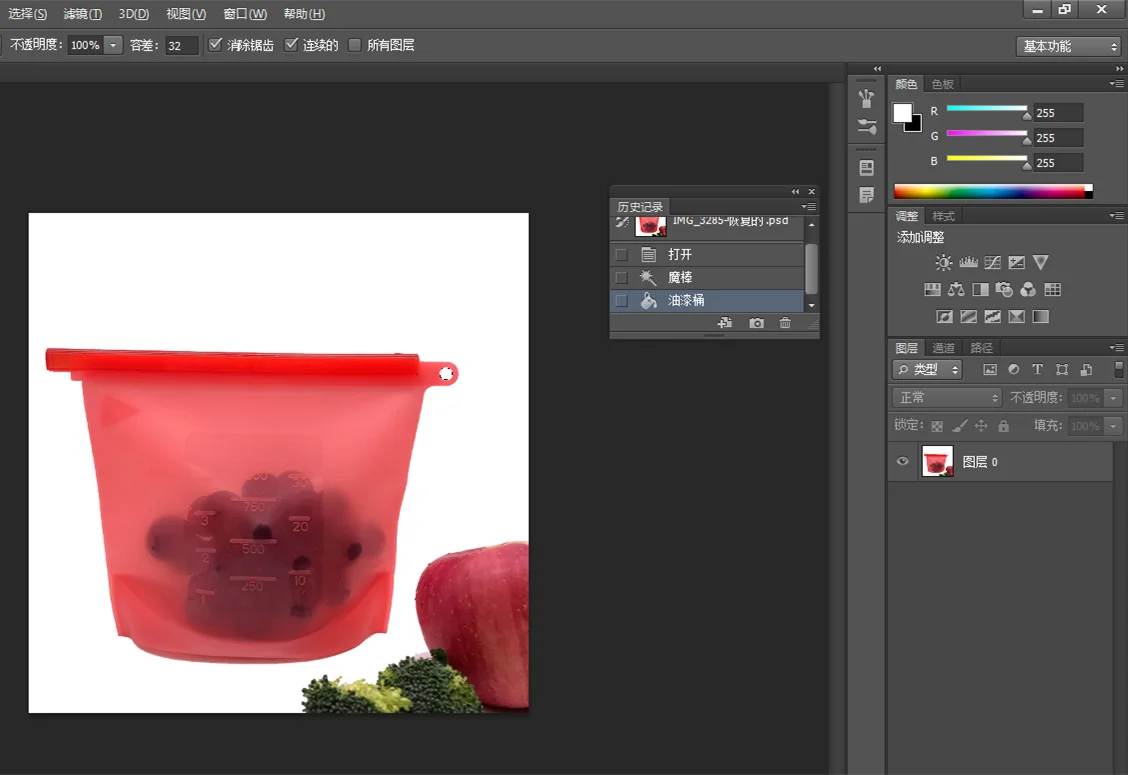Select the 魔棒 history state
1128x775 pixels.
click(680, 277)
